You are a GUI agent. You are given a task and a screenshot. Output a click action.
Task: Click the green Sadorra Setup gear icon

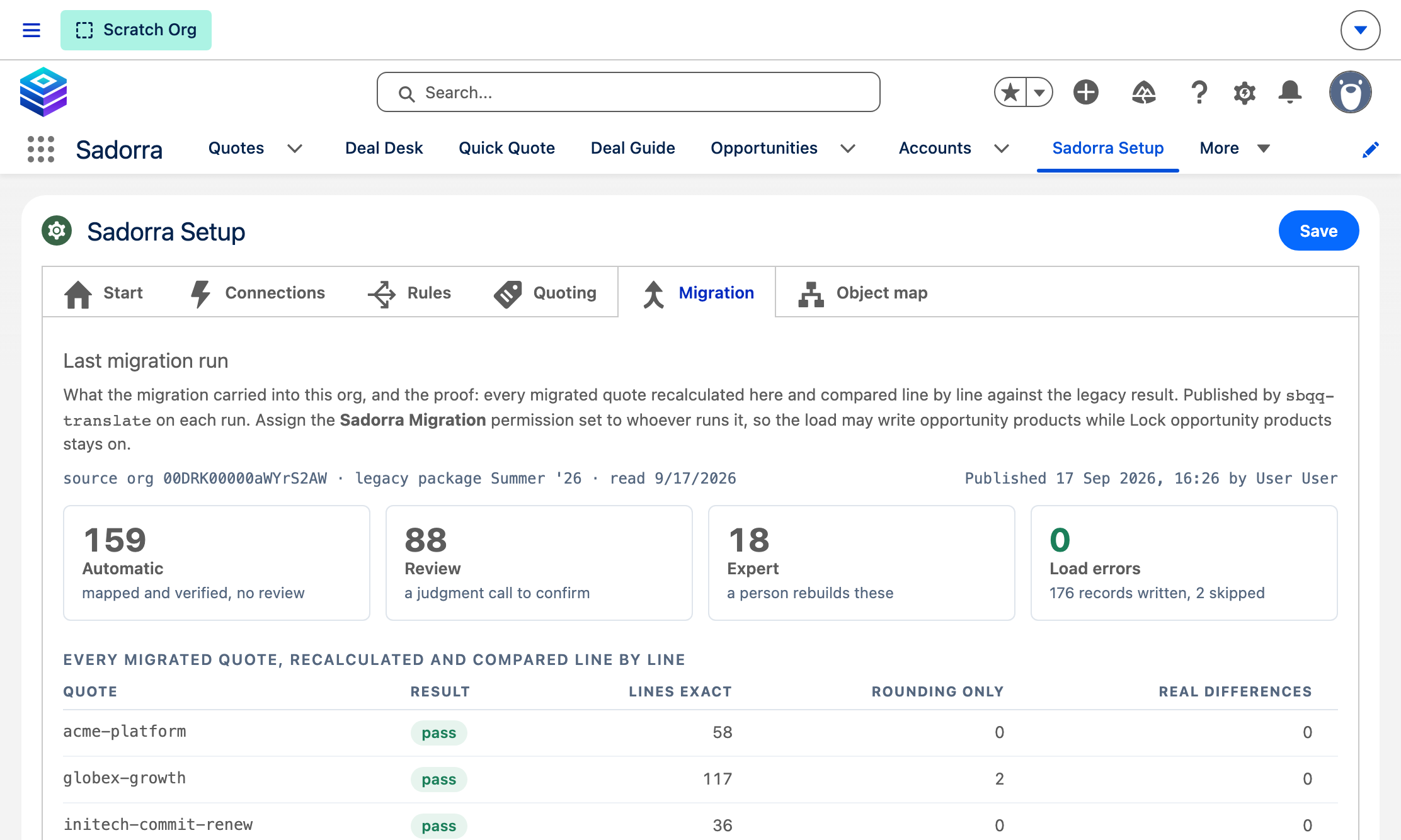57,231
